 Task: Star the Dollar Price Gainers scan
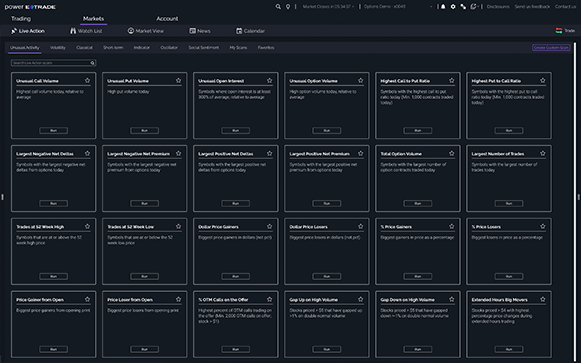coord(269,226)
